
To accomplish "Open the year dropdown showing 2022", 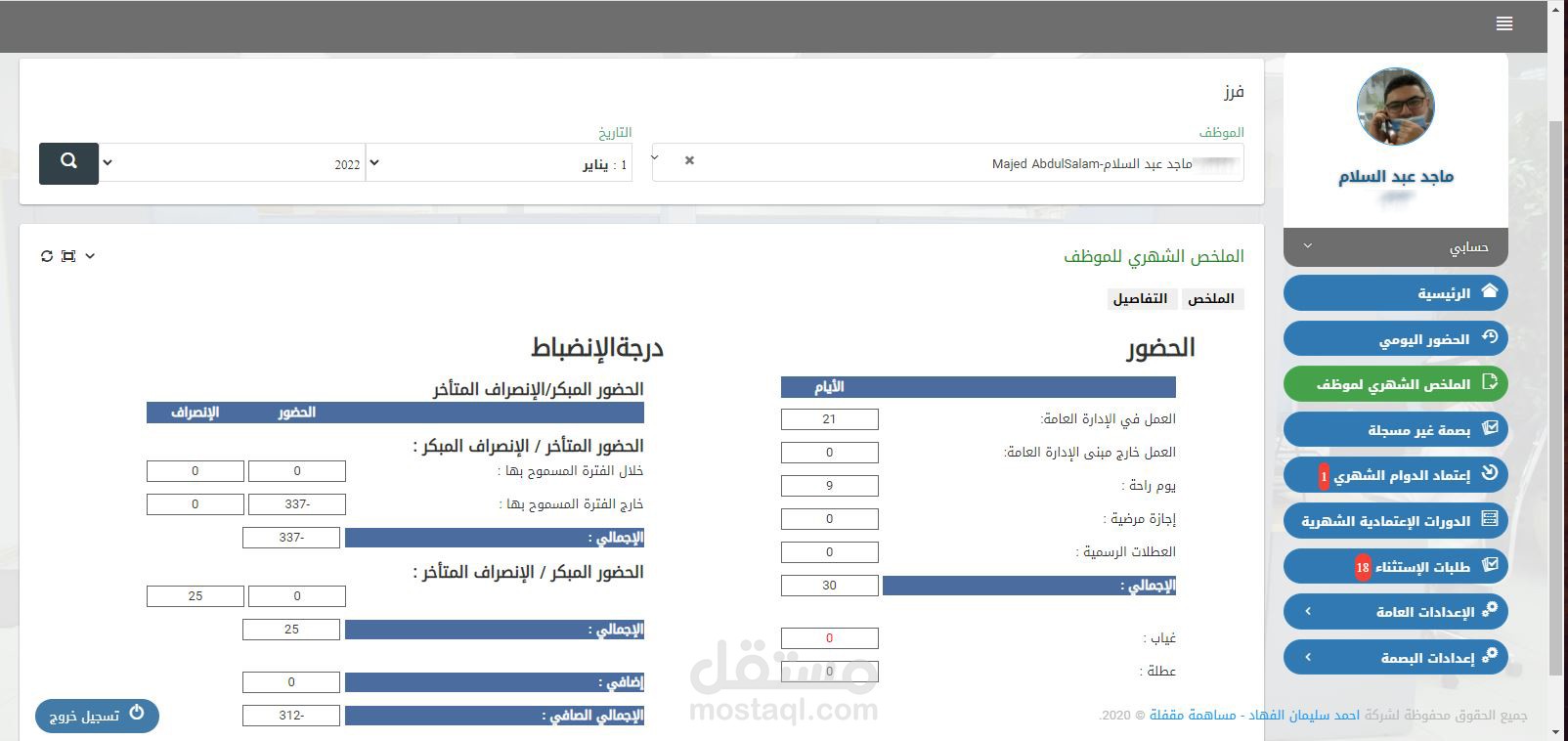I will tap(233, 162).
